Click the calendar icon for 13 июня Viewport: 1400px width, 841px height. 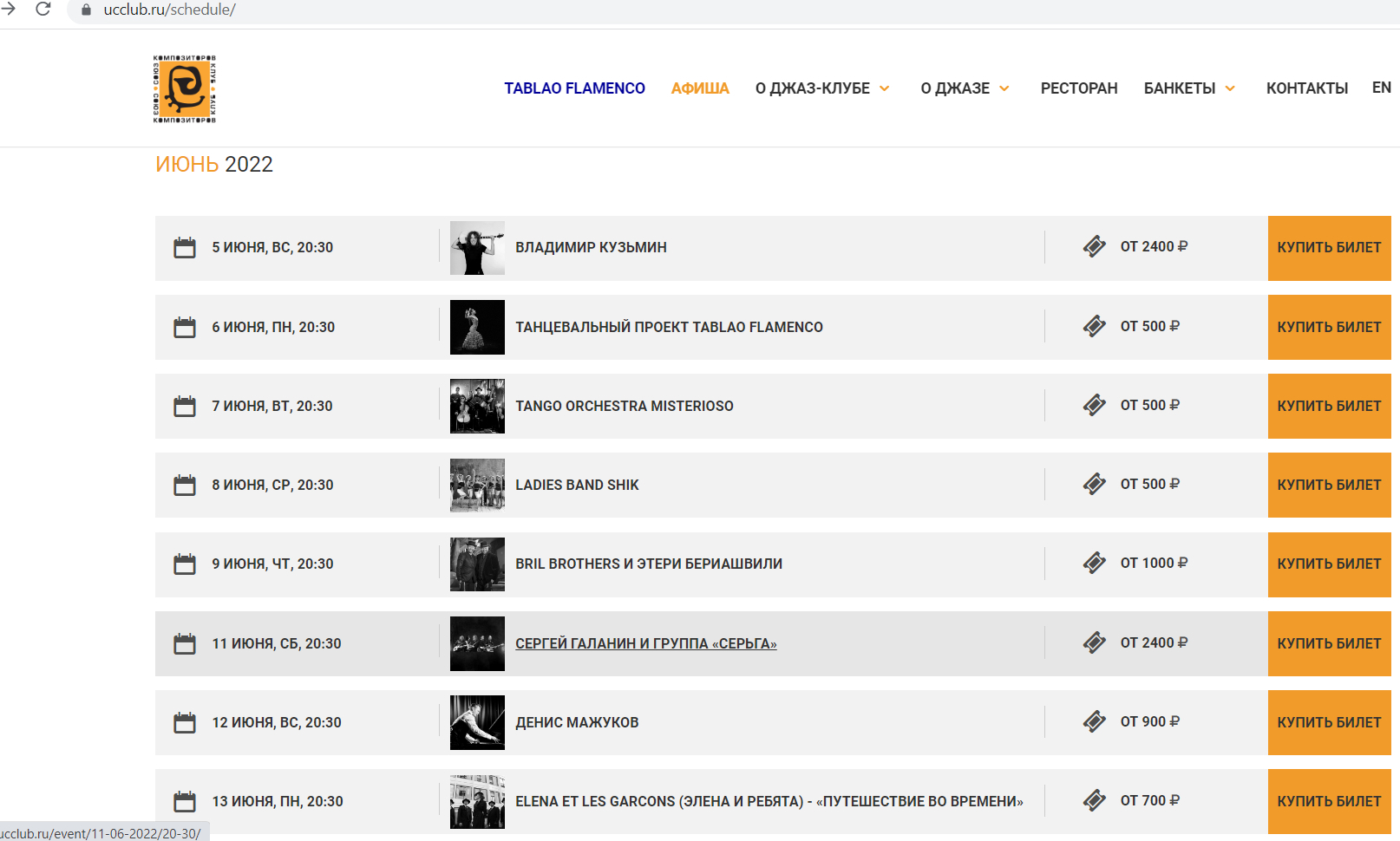click(x=185, y=801)
